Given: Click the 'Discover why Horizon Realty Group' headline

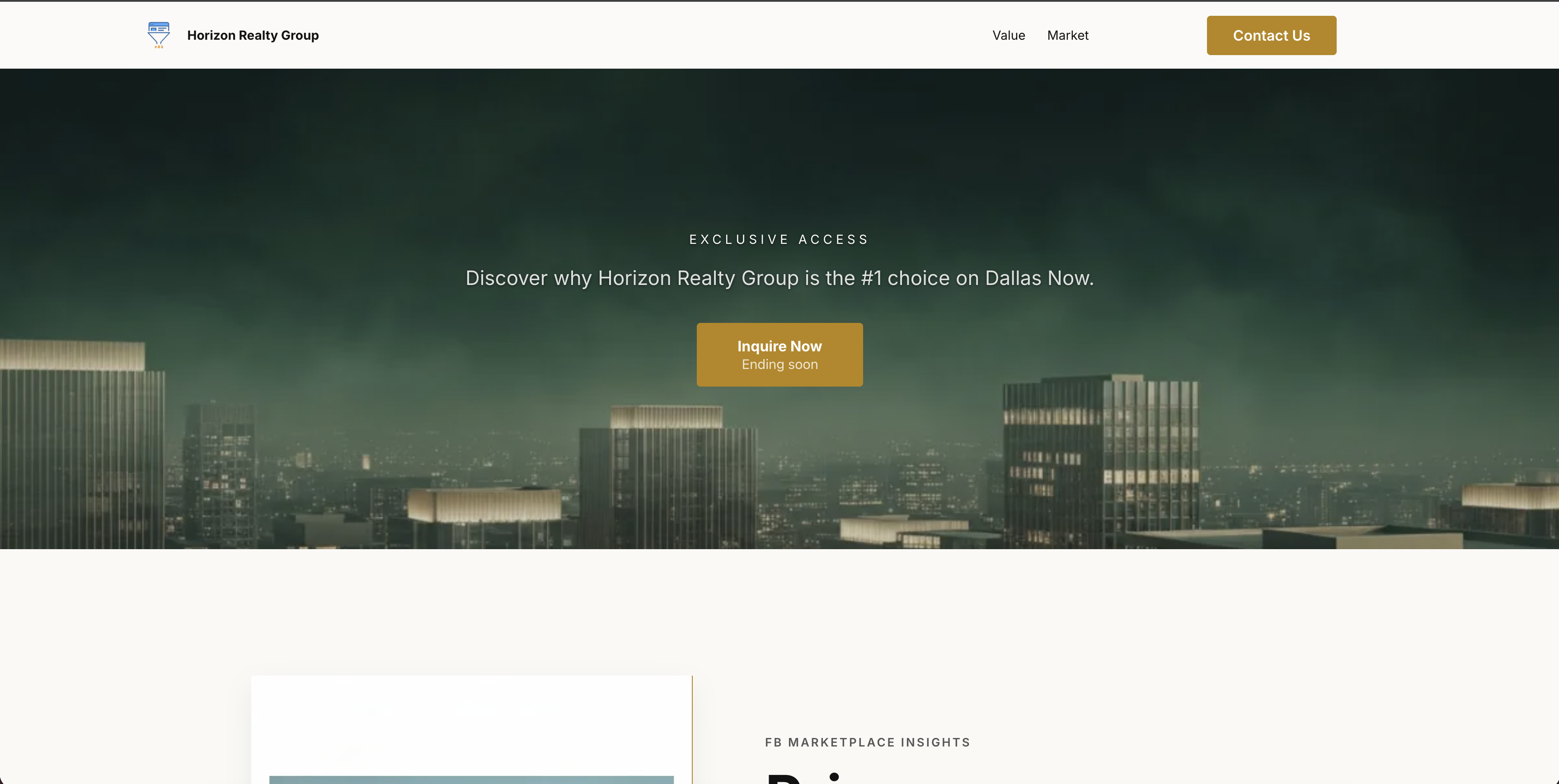Looking at the screenshot, I should (x=779, y=278).
